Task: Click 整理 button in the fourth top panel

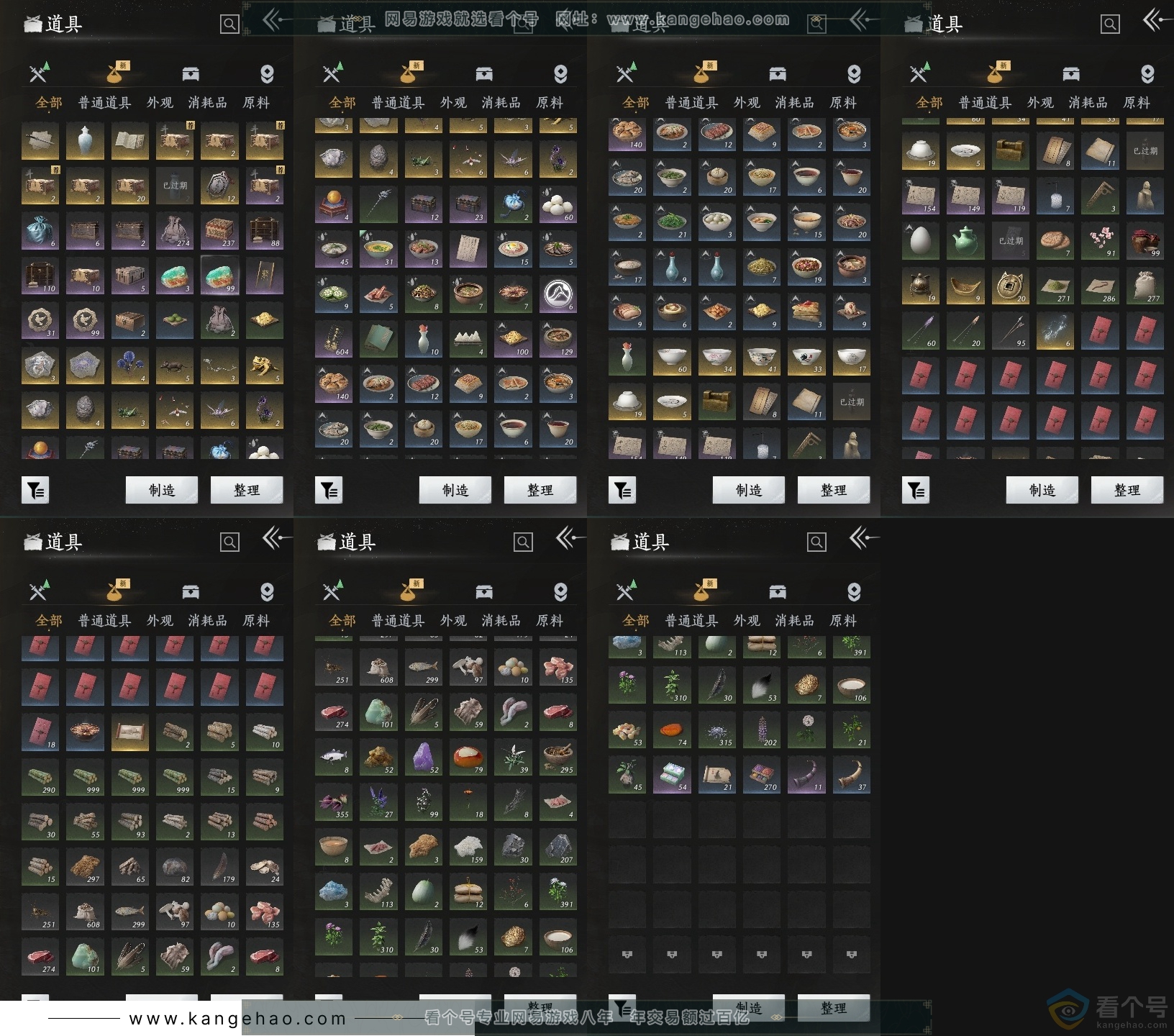Action: click(x=1127, y=490)
